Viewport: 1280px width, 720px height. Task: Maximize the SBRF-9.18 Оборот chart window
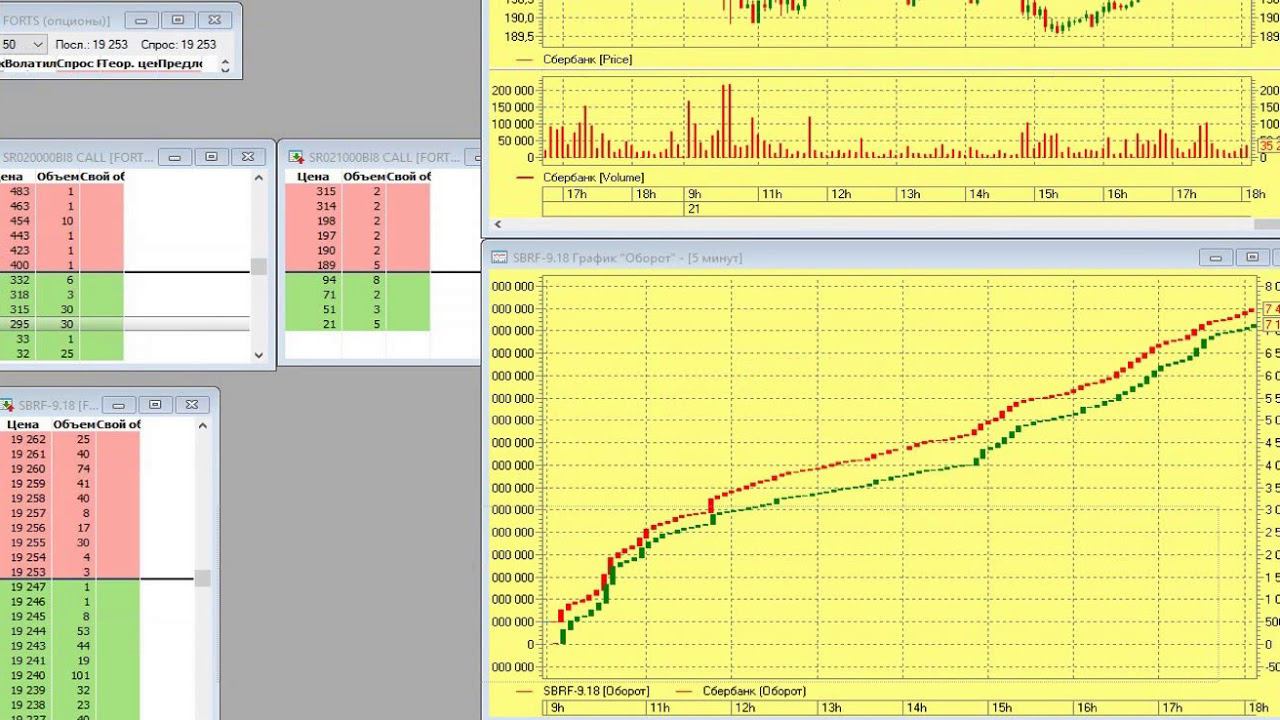(x=1252, y=258)
